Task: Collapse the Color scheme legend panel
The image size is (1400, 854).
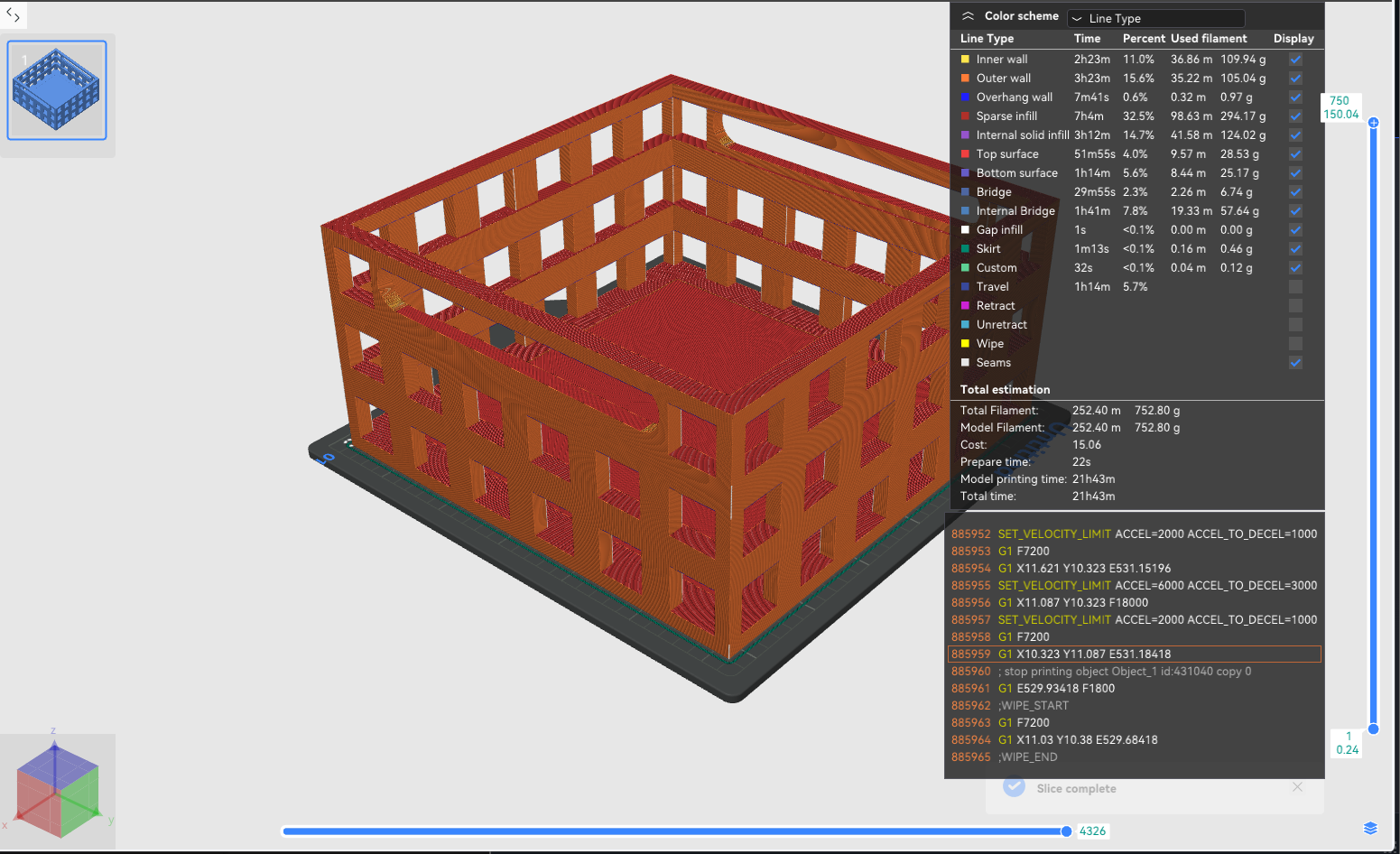Action: (968, 16)
